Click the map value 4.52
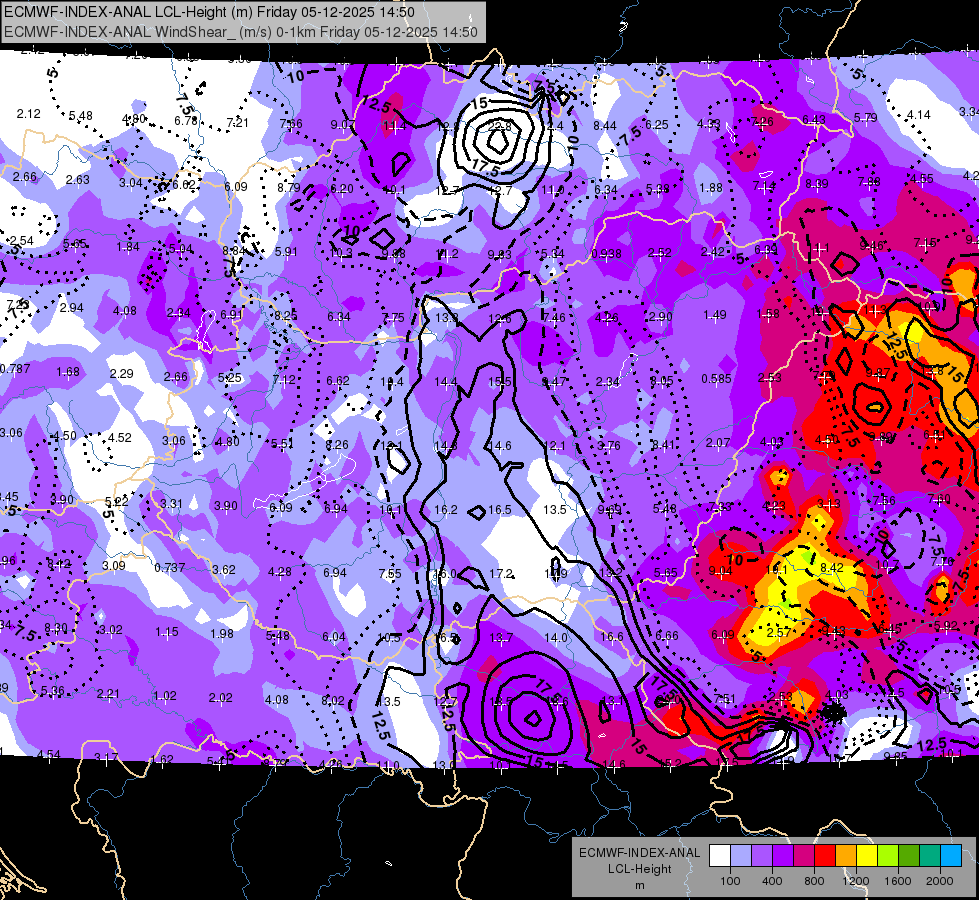The image size is (979, 900). click(x=120, y=438)
